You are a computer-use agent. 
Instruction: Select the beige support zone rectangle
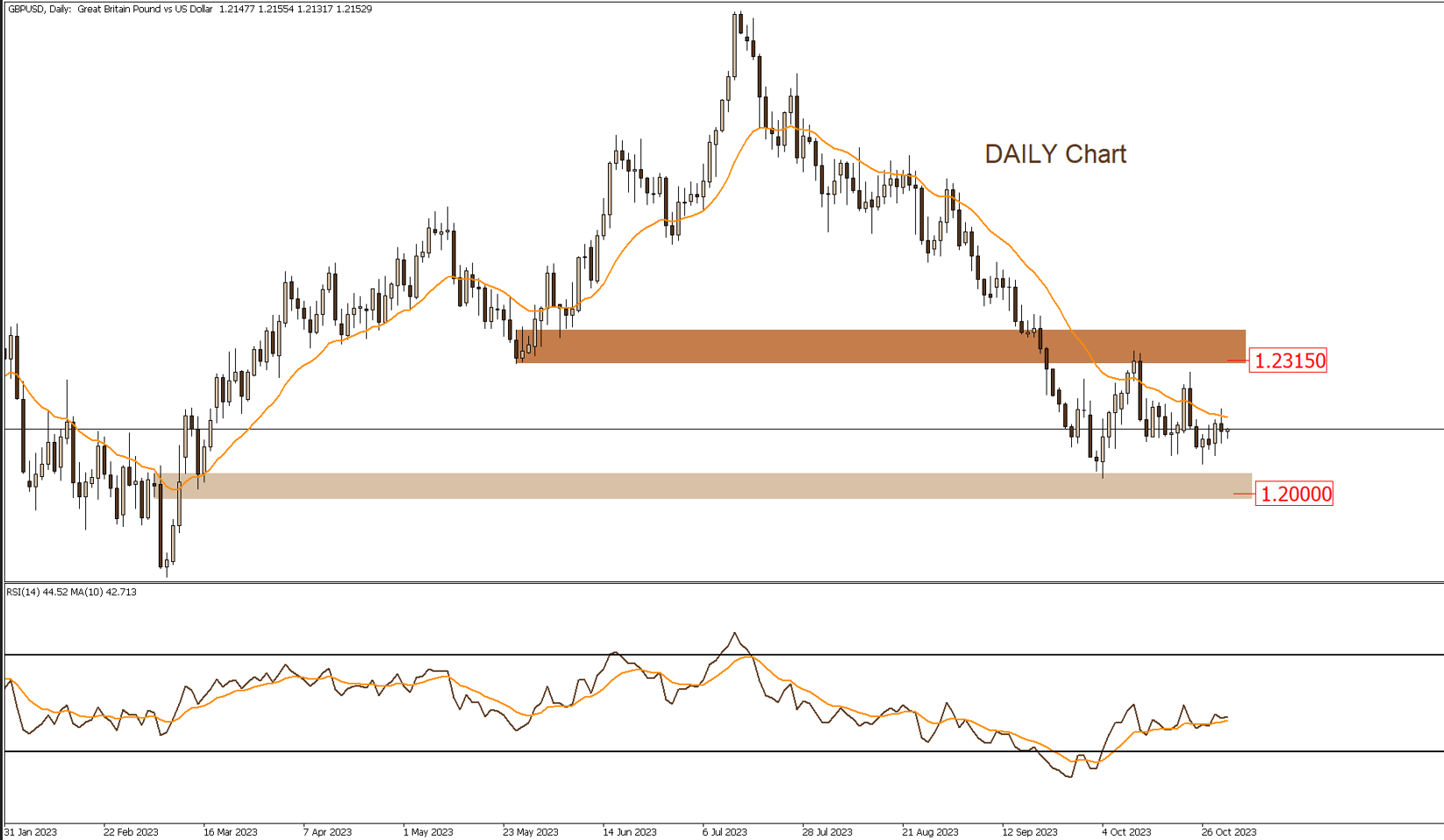[702, 486]
